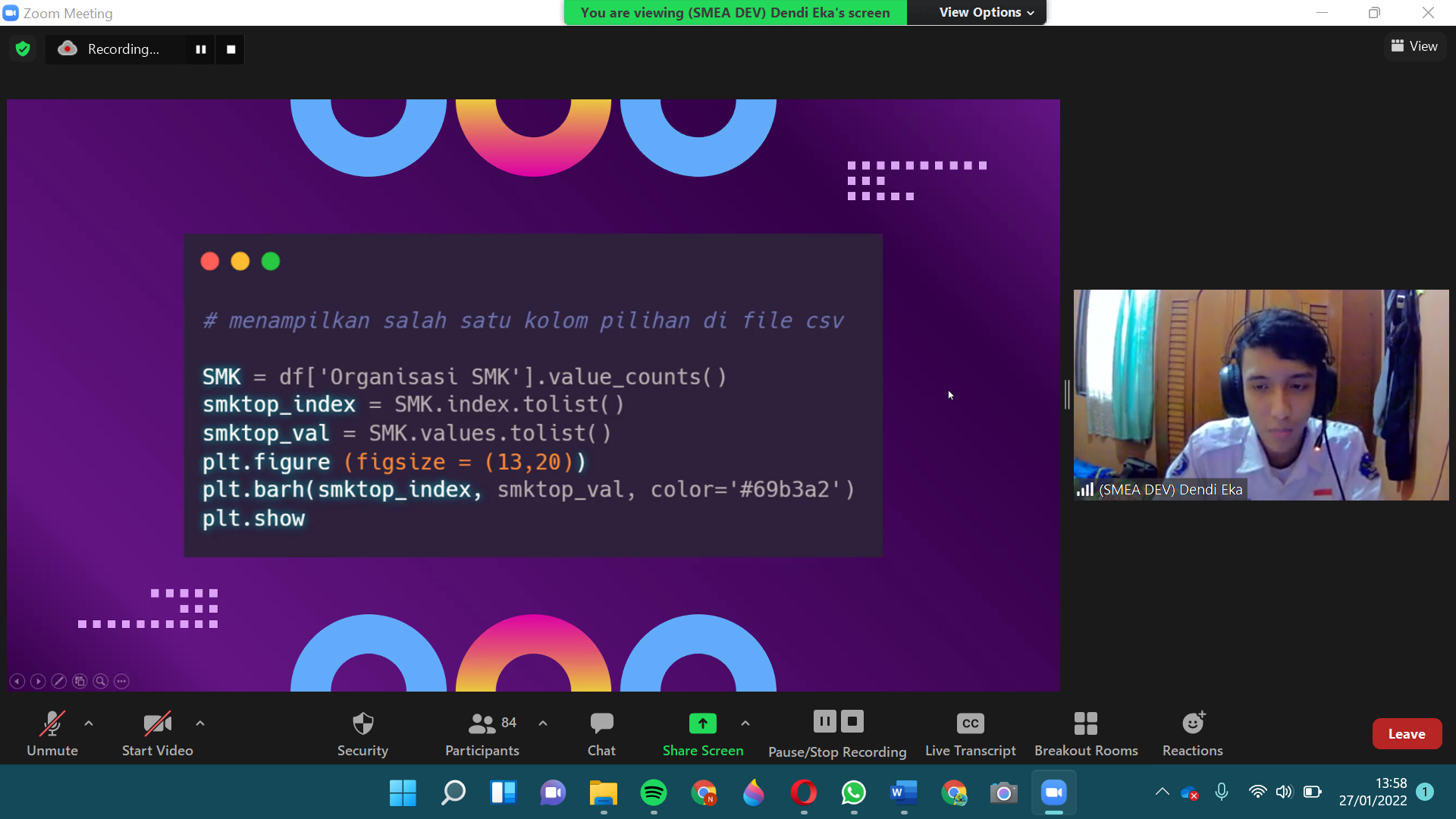Screen dimensions: 1456x819
Task: Click the Share Screen button
Action: pos(702,733)
